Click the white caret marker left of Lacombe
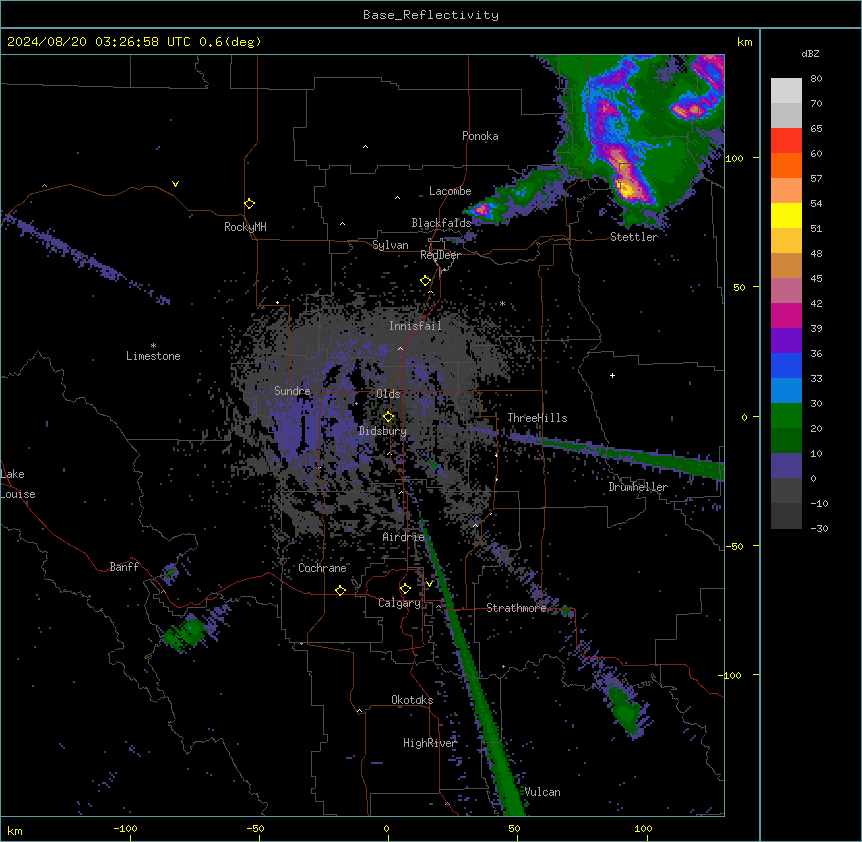 (397, 197)
